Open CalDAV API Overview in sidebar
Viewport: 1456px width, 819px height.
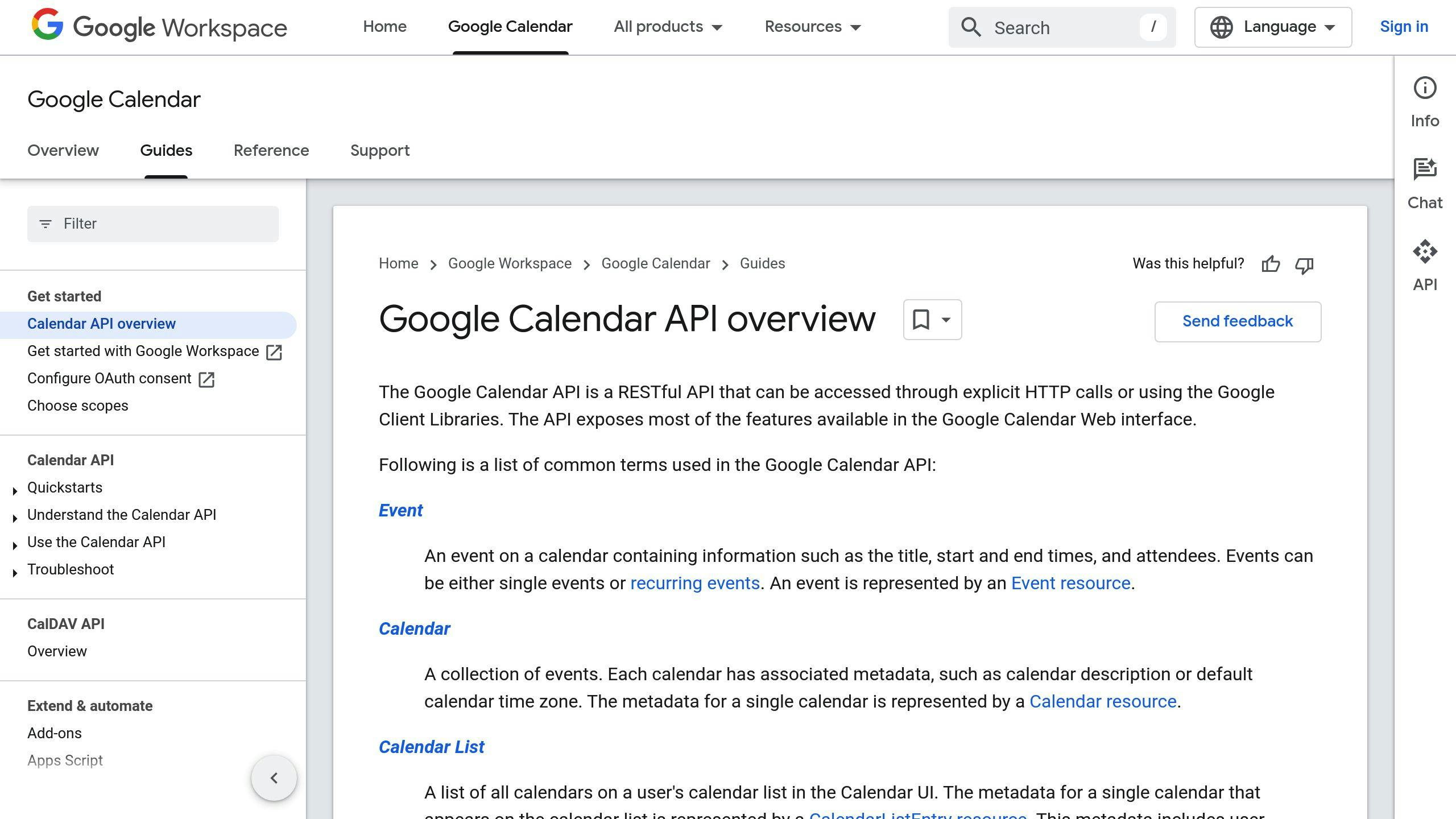point(57,652)
